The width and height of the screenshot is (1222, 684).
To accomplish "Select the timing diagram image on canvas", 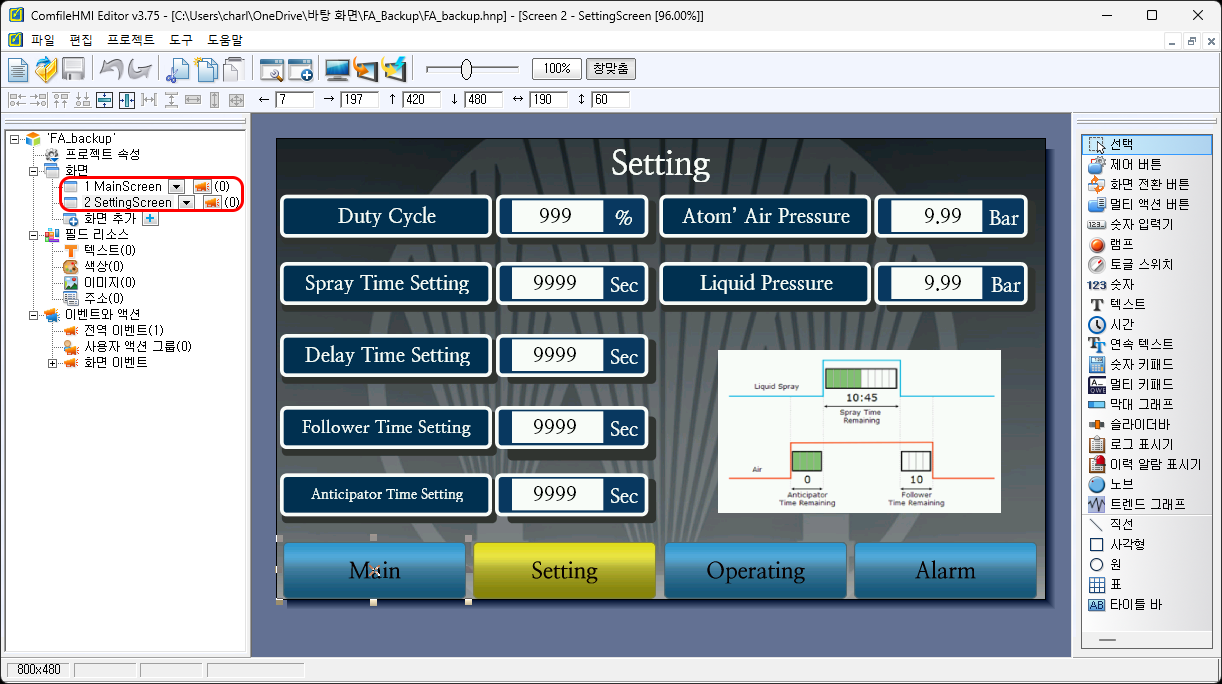I will click(x=859, y=431).
